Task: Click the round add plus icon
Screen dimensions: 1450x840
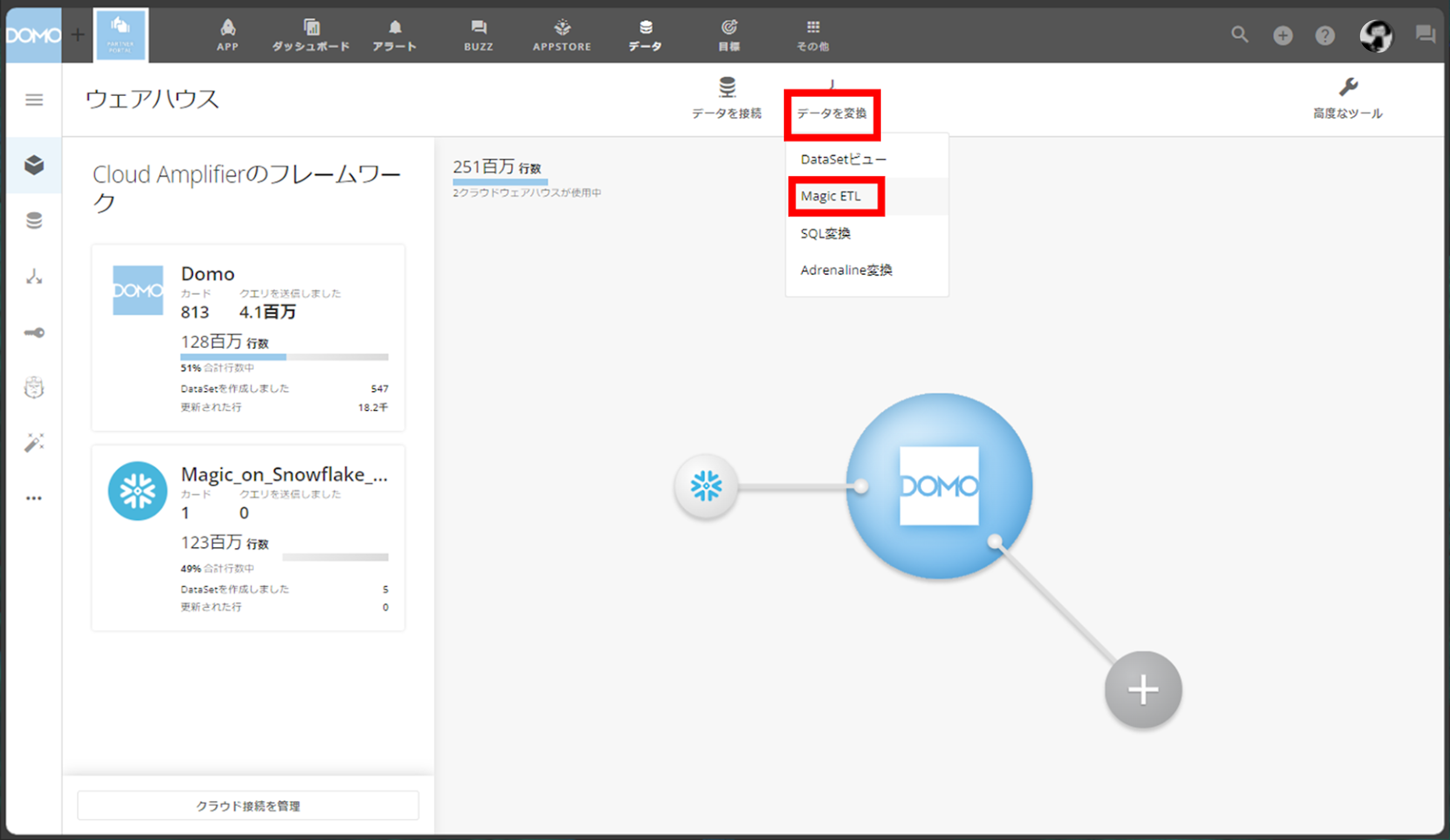Action: (1282, 36)
